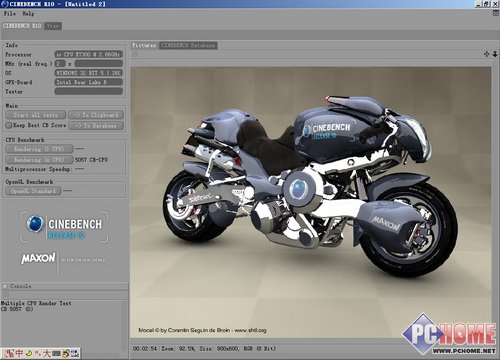Click the Processor info field
This screenshot has width=500, height=360.
click(89, 54)
